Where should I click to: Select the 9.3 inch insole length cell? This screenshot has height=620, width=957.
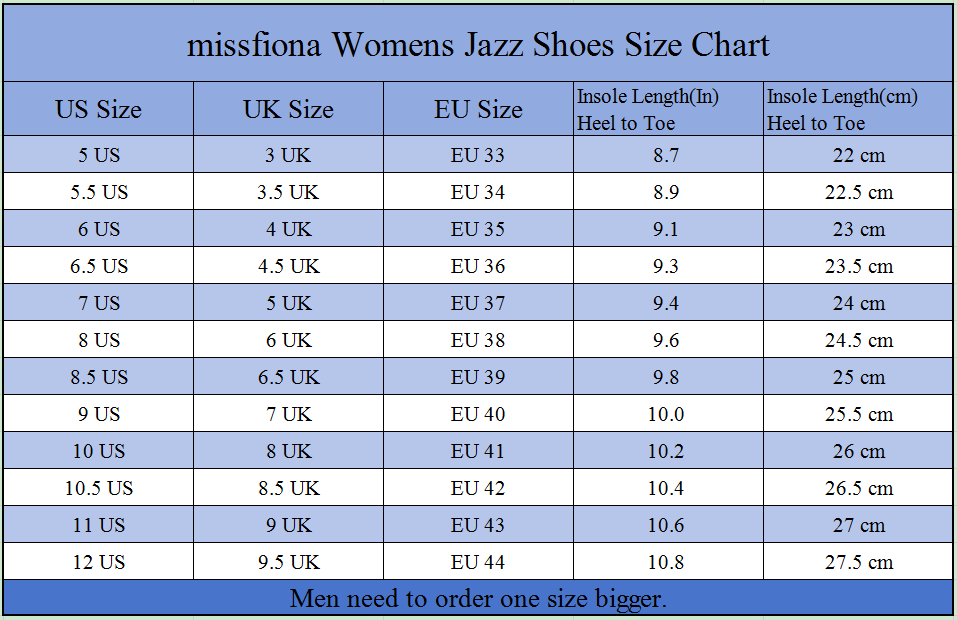(x=666, y=266)
